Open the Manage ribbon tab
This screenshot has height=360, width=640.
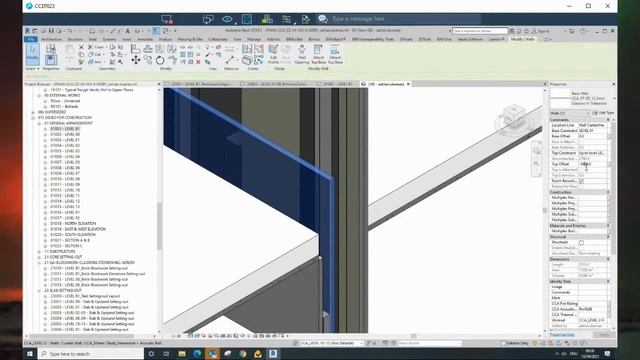click(253, 39)
